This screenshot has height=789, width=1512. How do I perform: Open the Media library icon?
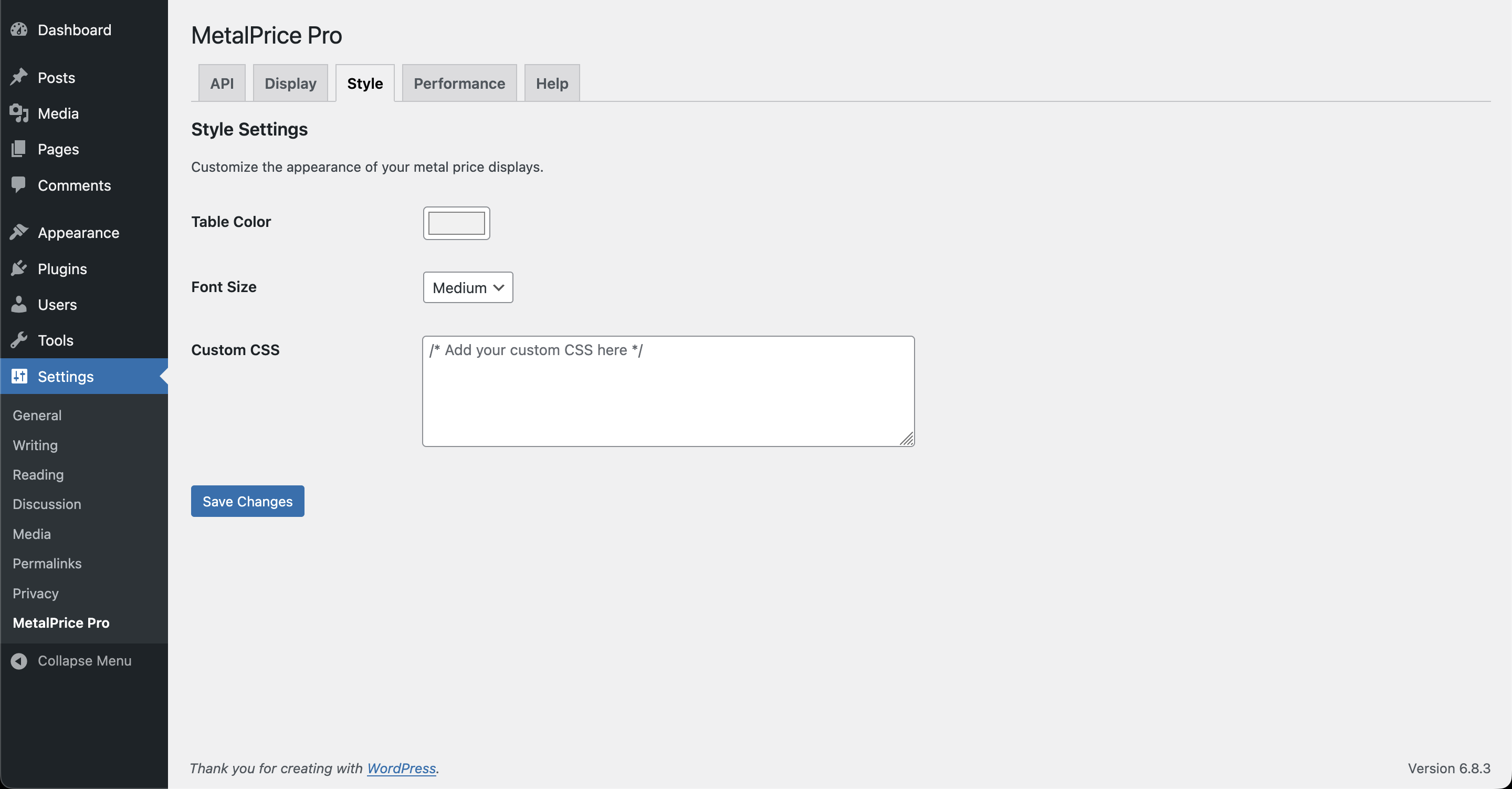[19, 113]
